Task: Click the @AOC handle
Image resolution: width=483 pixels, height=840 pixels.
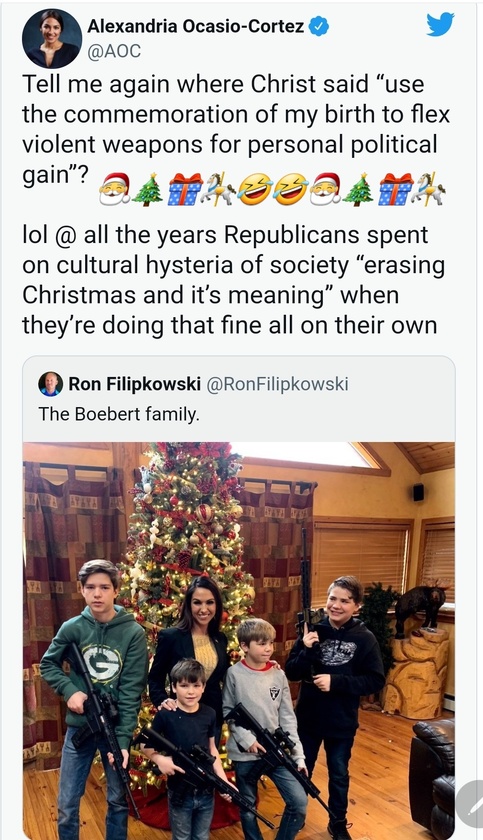Action: pyautogui.click(x=114, y=51)
